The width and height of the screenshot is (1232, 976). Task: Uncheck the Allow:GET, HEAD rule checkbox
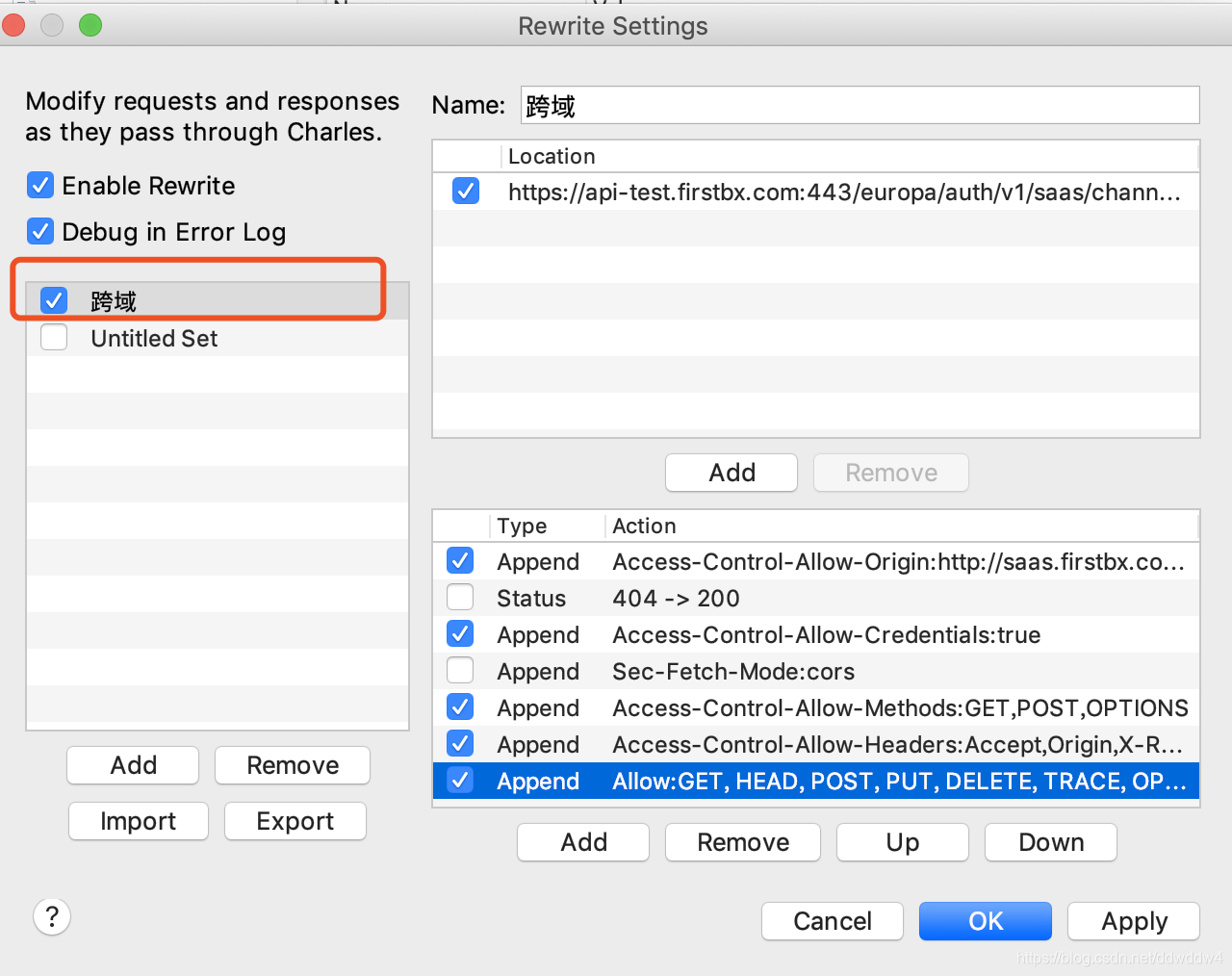click(x=460, y=780)
